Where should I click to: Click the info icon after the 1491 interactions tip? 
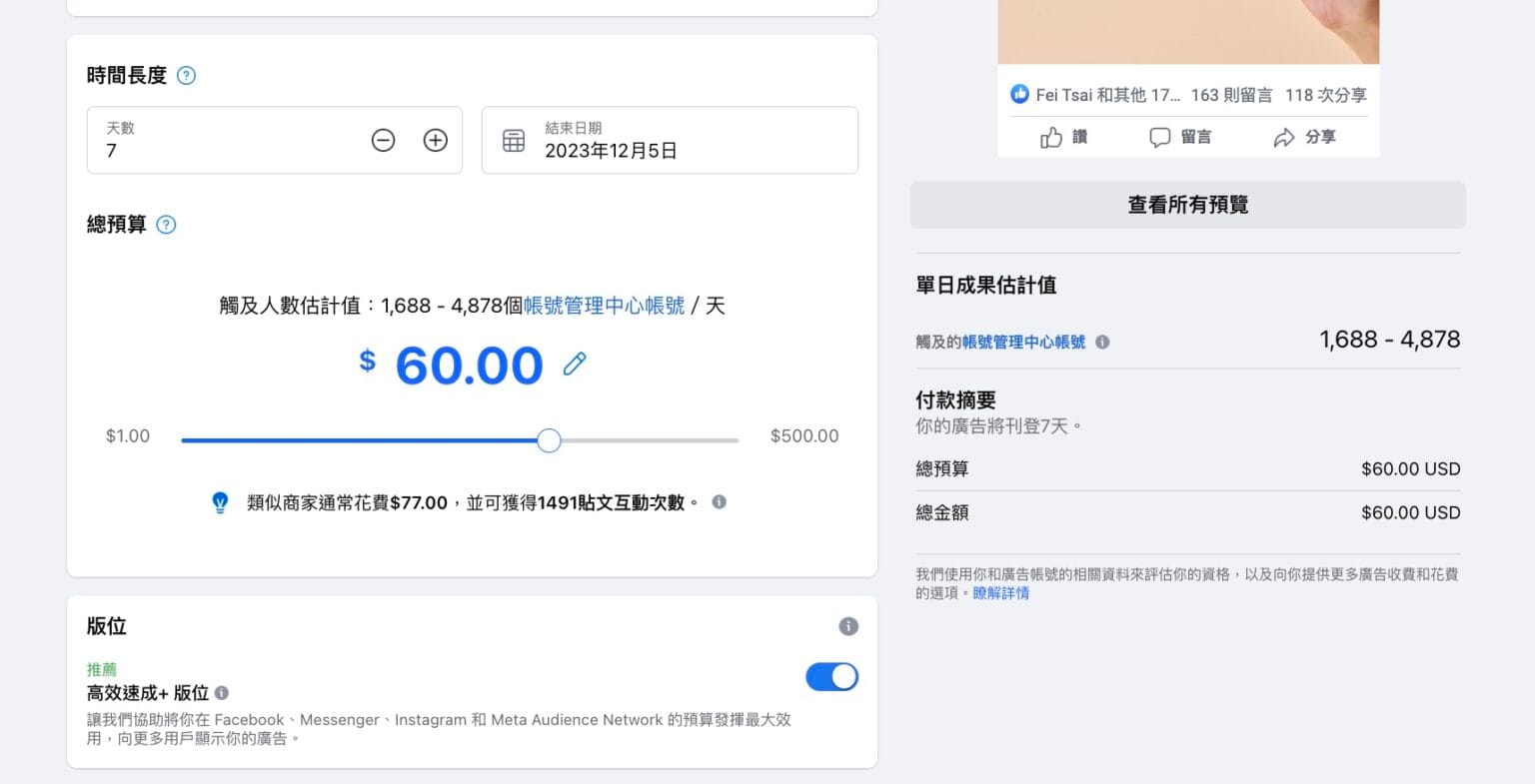[x=718, y=502]
